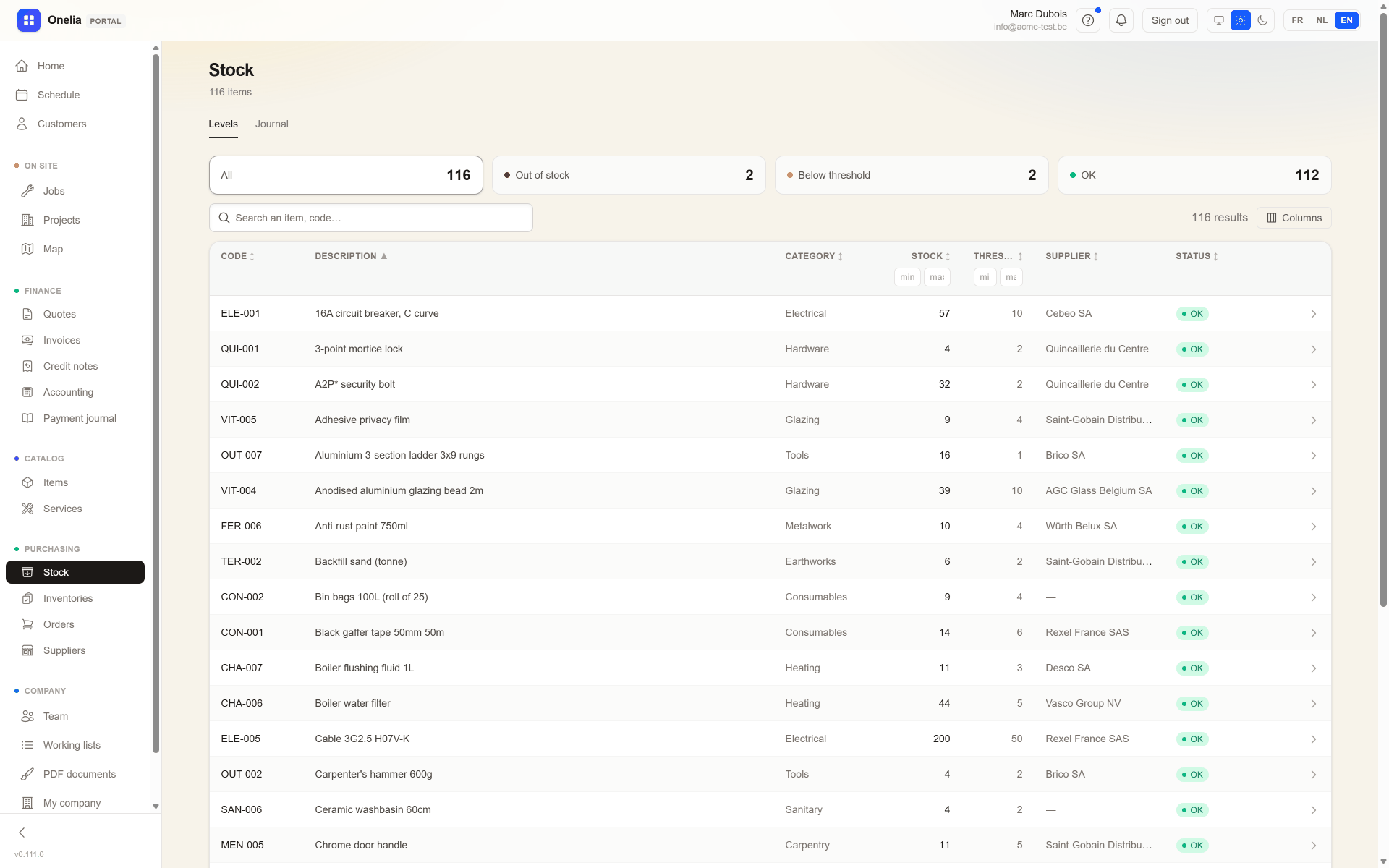This screenshot has height=868, width=1389.
Task: Open the Accounting calculator icon
Action: pos(27,392)
